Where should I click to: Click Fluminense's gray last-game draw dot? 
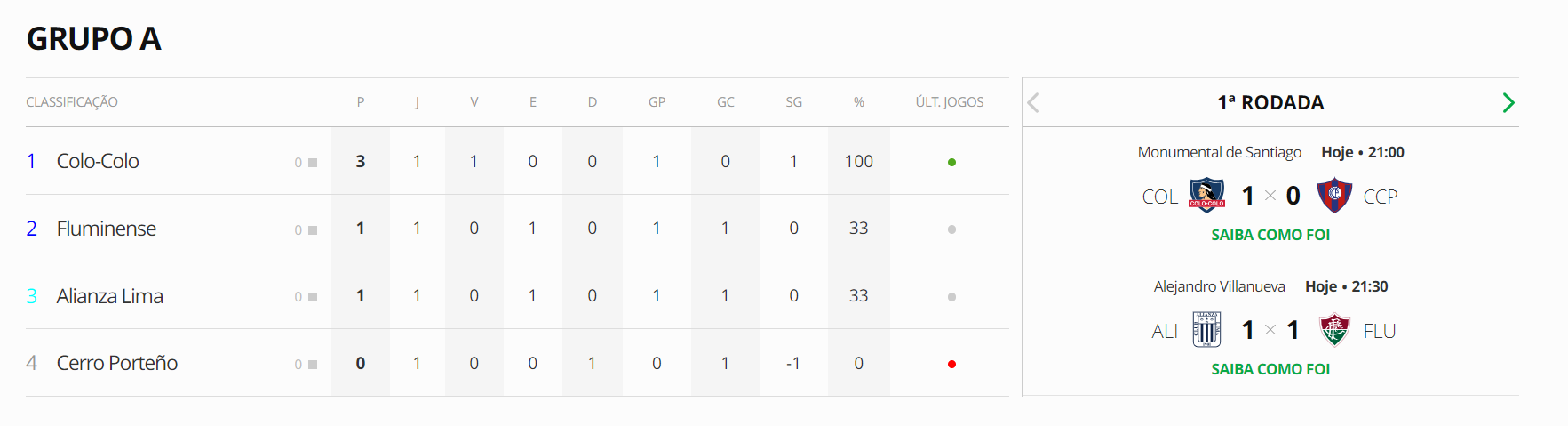951,229
